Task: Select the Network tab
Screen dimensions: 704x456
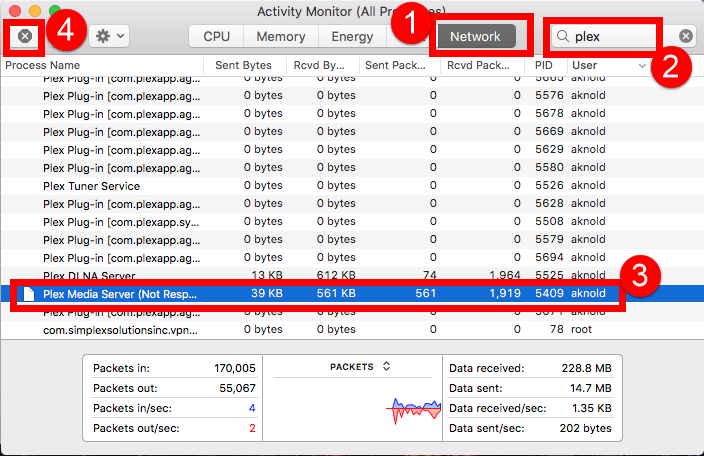Action: (475, 36)
